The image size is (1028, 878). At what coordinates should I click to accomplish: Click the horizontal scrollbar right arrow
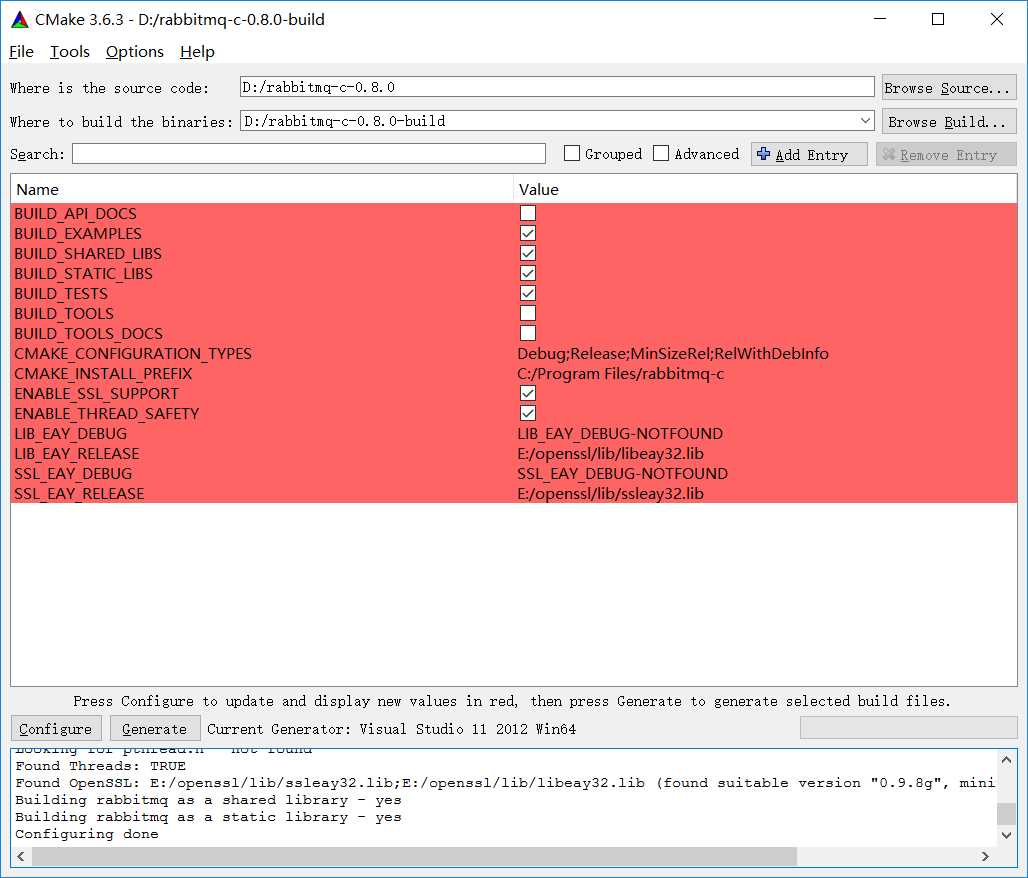point(985,856)
